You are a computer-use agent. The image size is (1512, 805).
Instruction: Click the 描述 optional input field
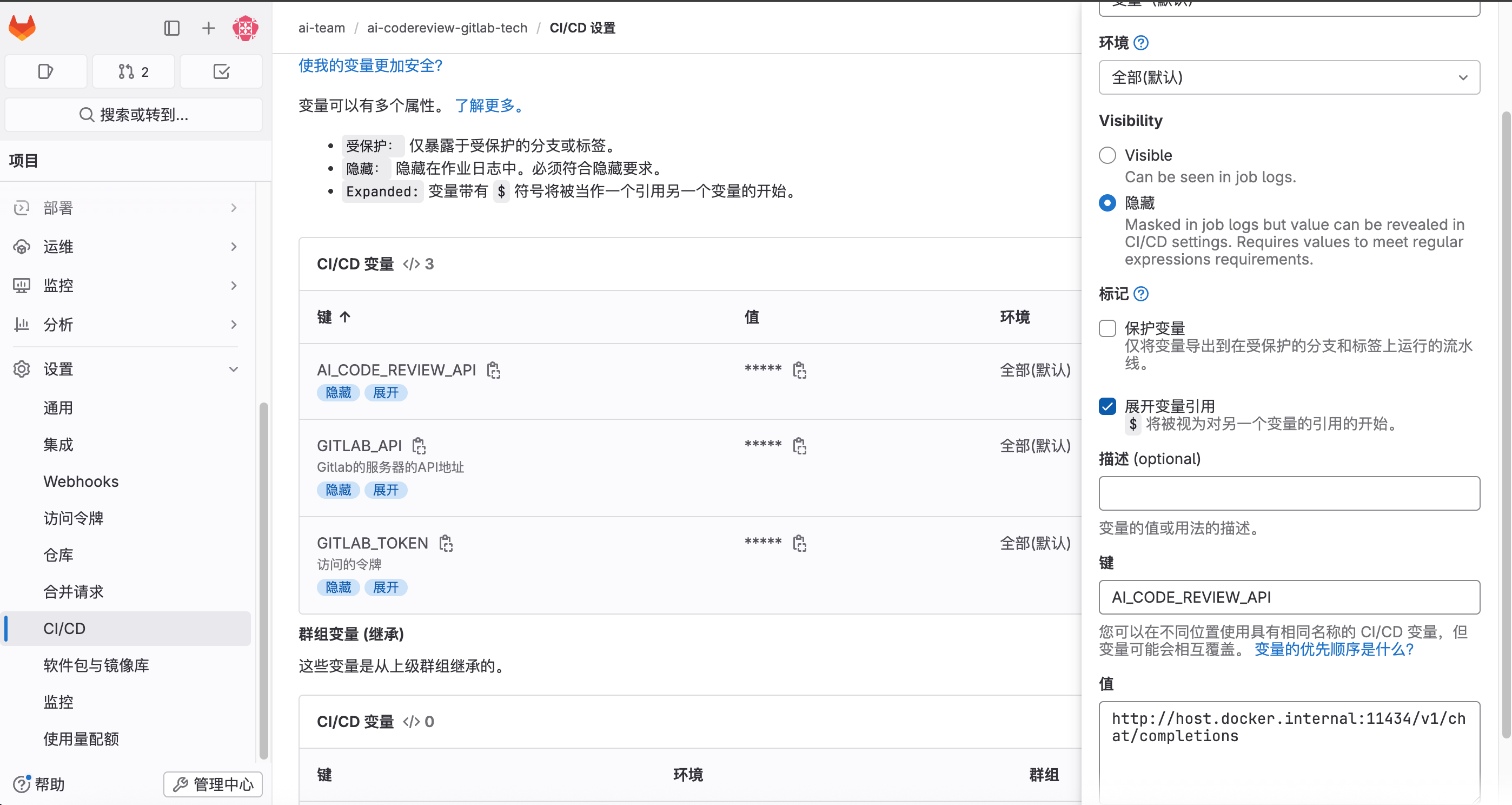1289,493
